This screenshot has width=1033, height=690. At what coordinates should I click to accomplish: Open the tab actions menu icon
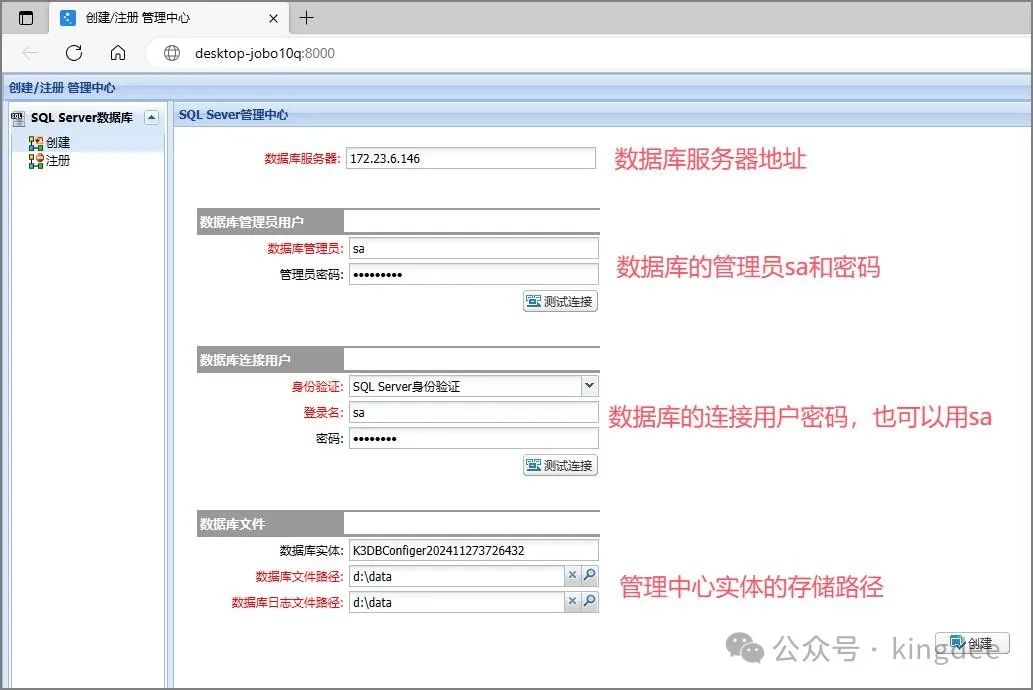tap(26, 18)
